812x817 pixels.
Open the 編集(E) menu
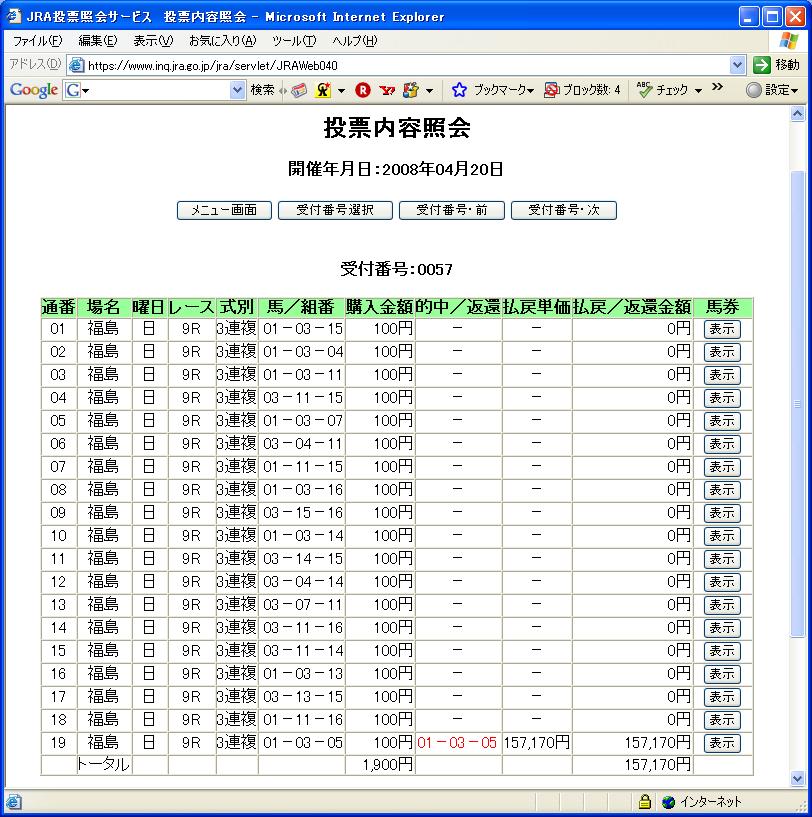click(97, 41)
